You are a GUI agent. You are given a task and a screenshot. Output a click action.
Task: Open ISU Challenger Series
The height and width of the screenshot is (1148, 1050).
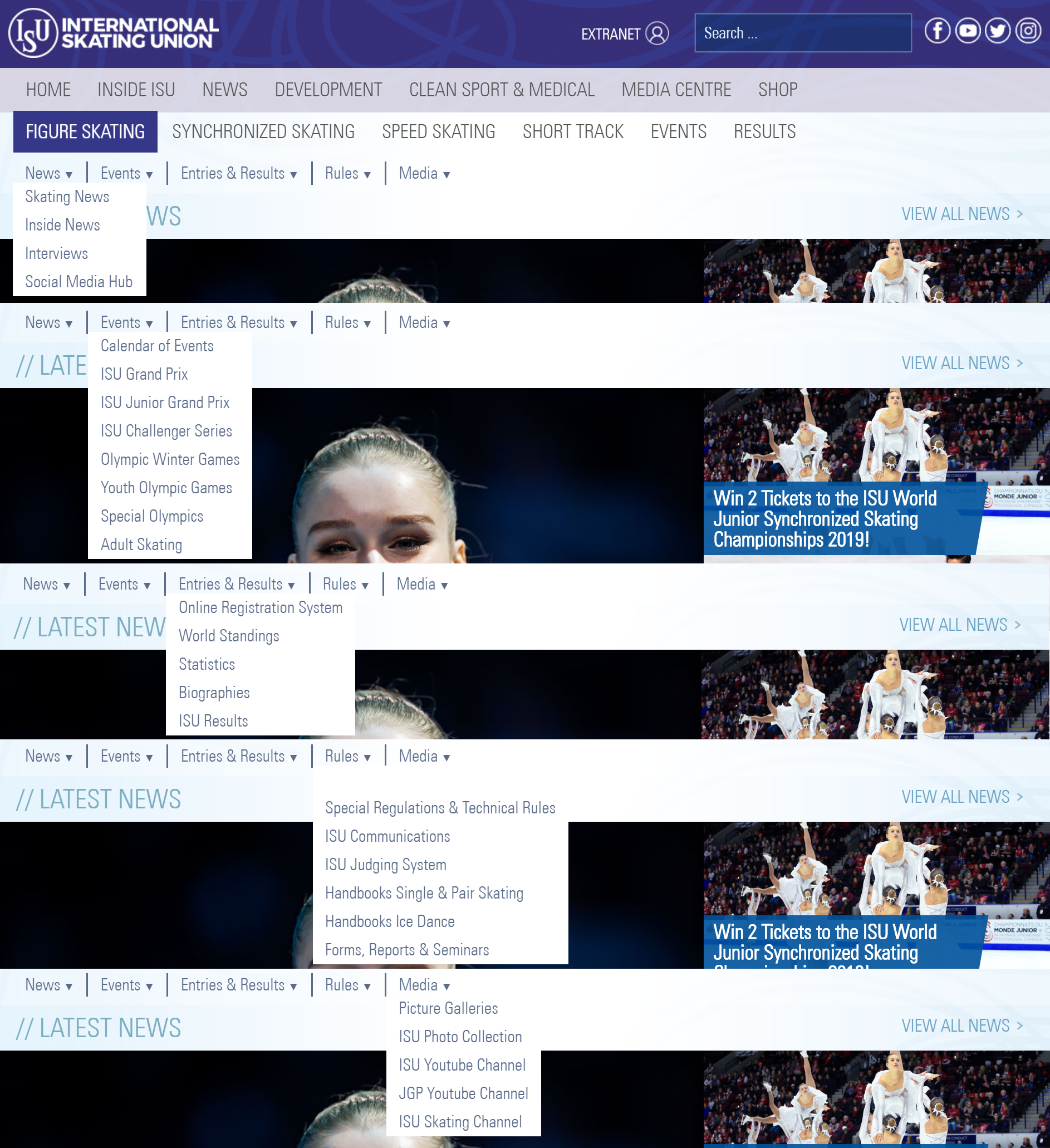pos(166,431)
